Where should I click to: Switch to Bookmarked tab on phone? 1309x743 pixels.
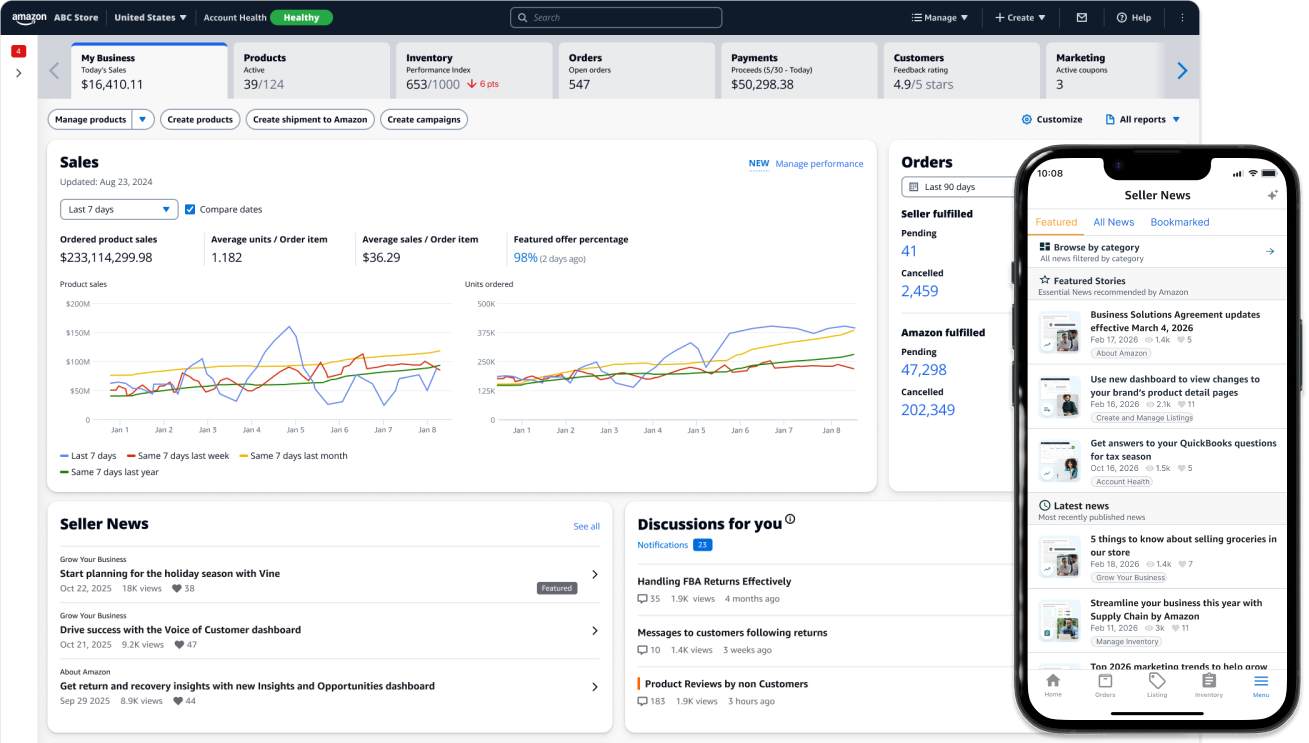pyautogui.click(x=1180, y=222)
